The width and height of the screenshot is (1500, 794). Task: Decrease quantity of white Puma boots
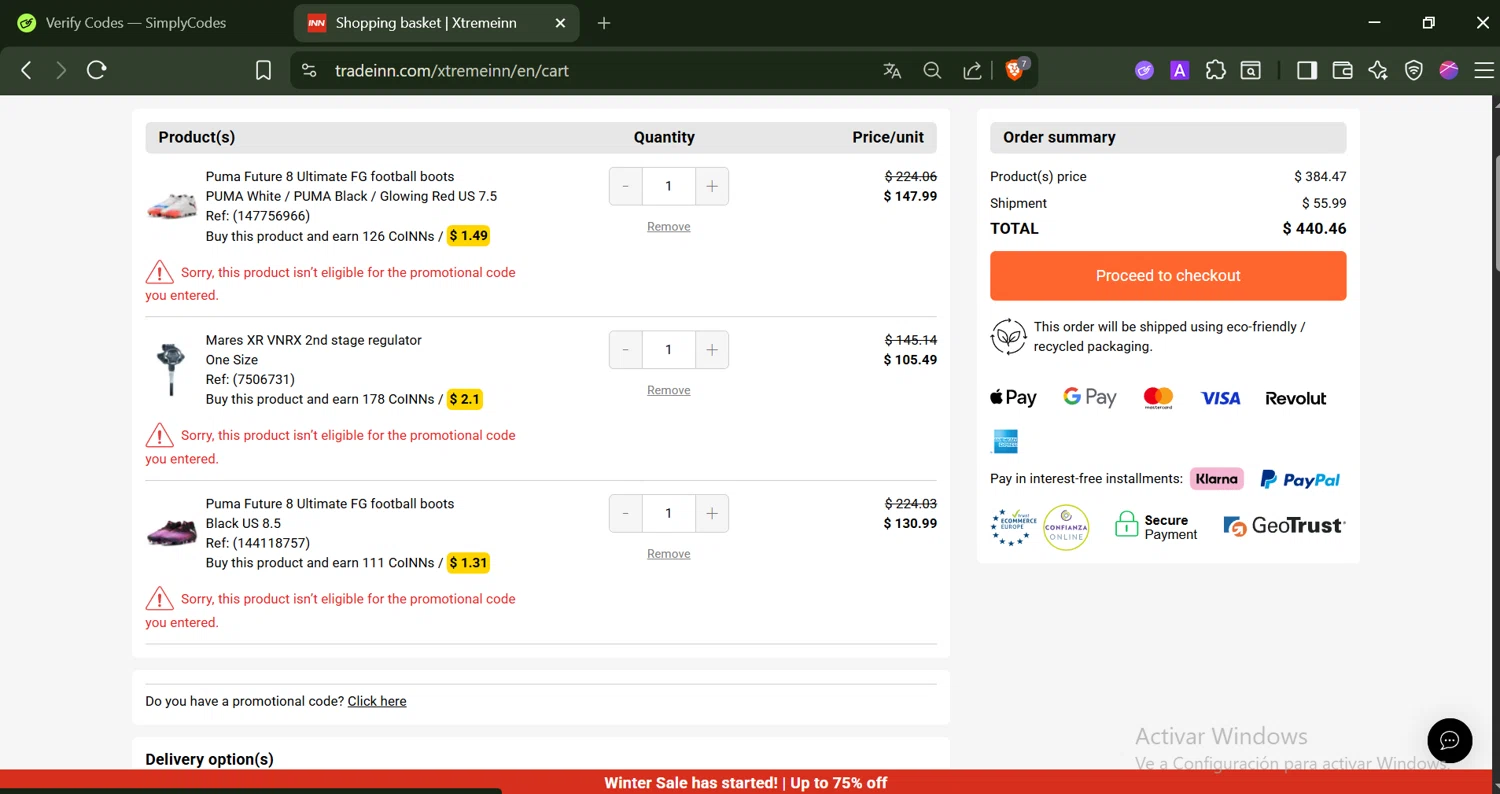pyautogui.click(x=626, y=186)
